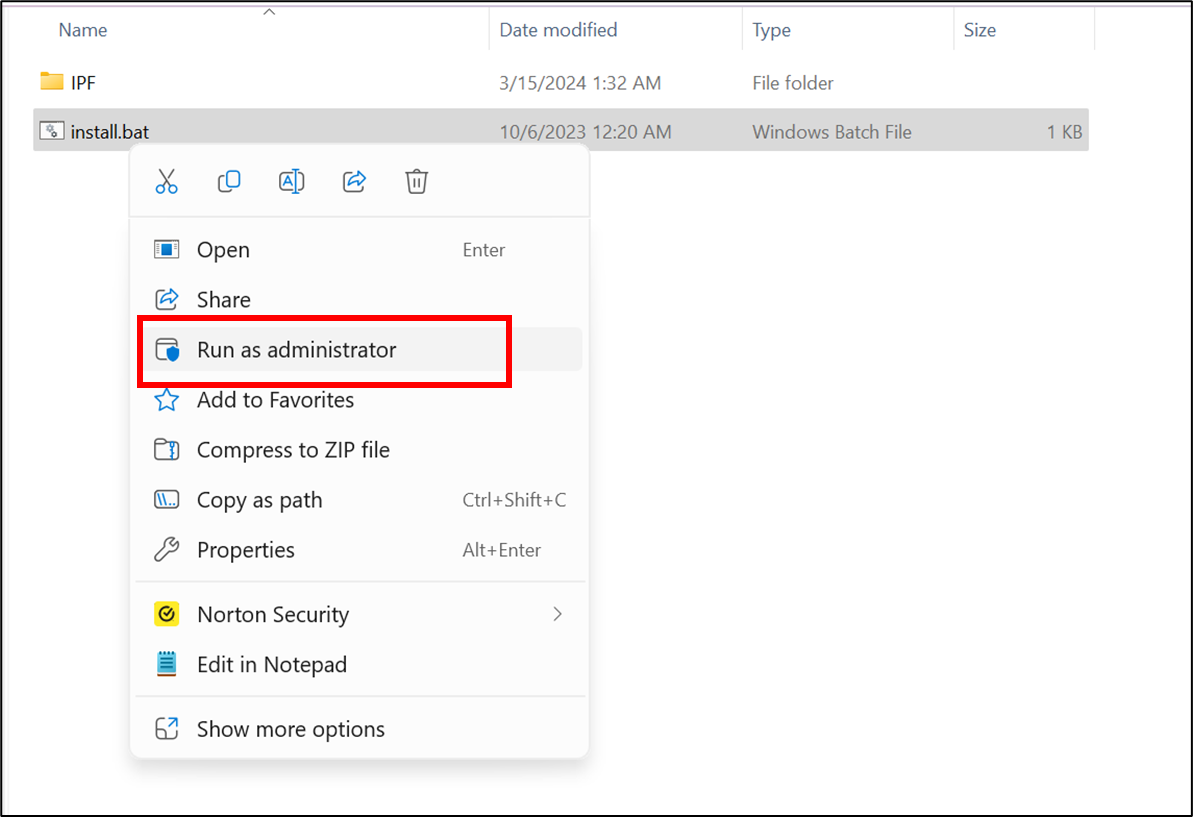Screen dimensions: 1193x817
Task: Sort by Date modified column header
Action: tap(558, 30)
